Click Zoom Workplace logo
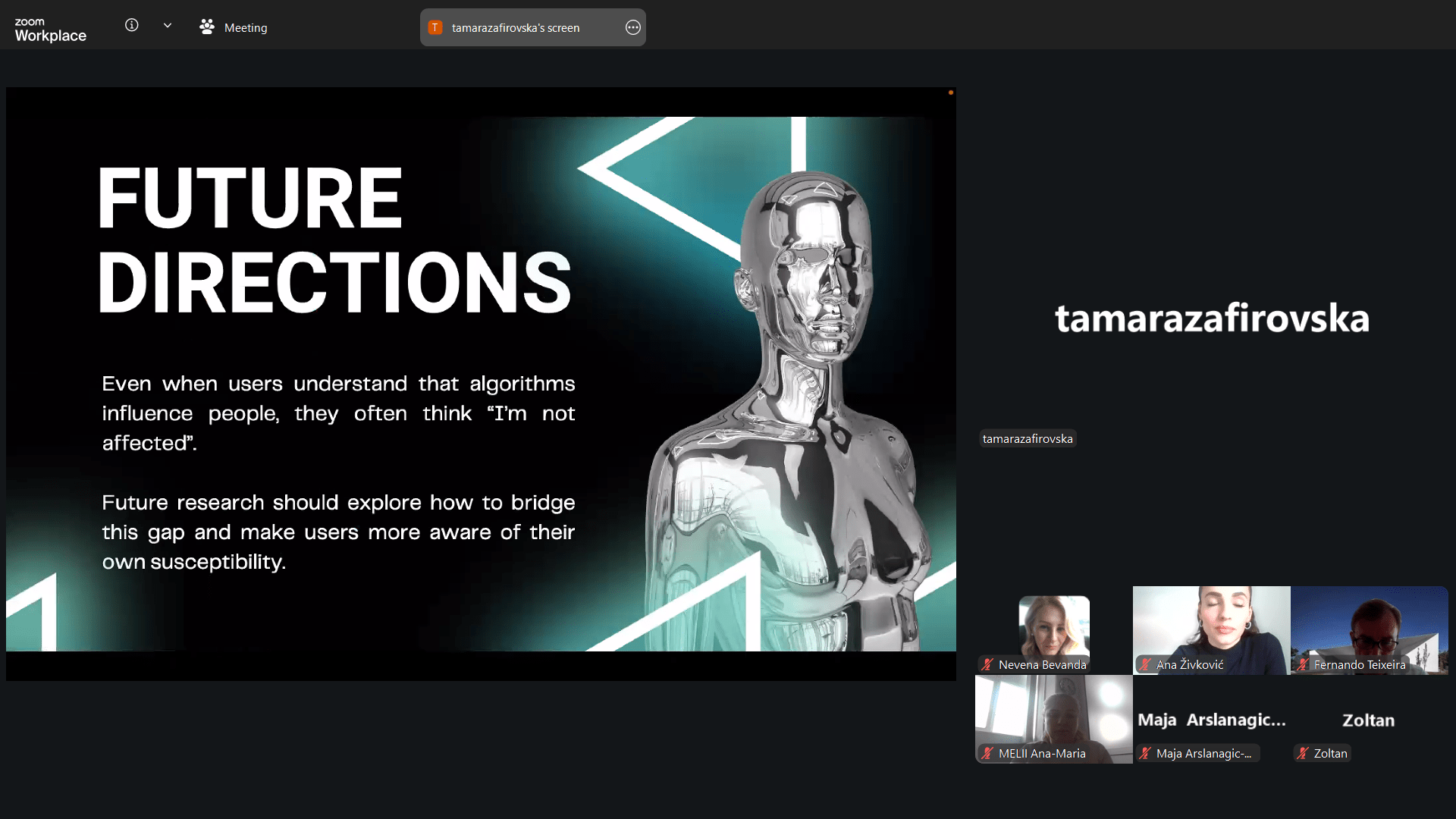The image size is (1456, 819). coord(50,30)
